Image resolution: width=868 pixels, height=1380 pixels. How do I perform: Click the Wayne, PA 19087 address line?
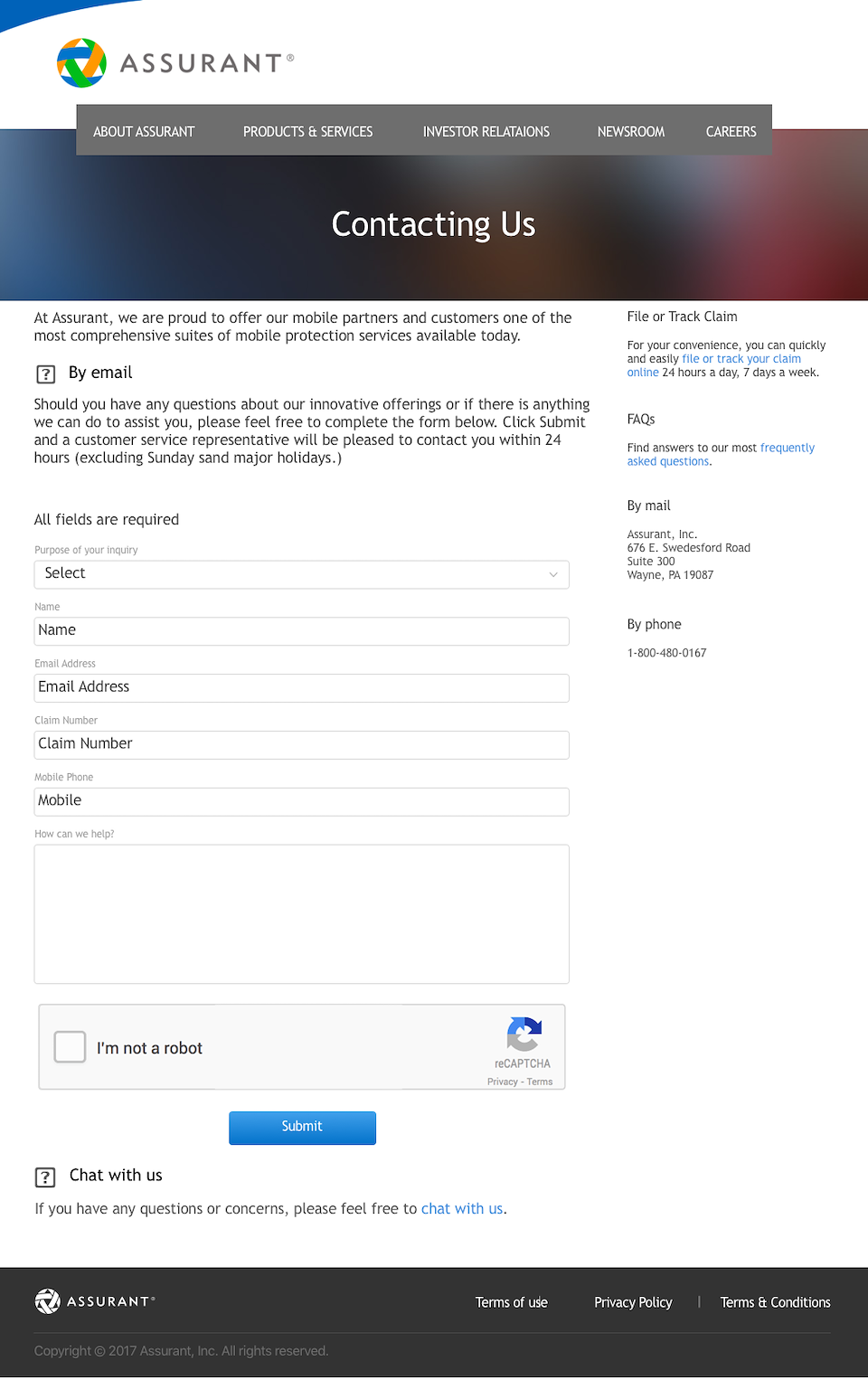[x=671, y=575]
